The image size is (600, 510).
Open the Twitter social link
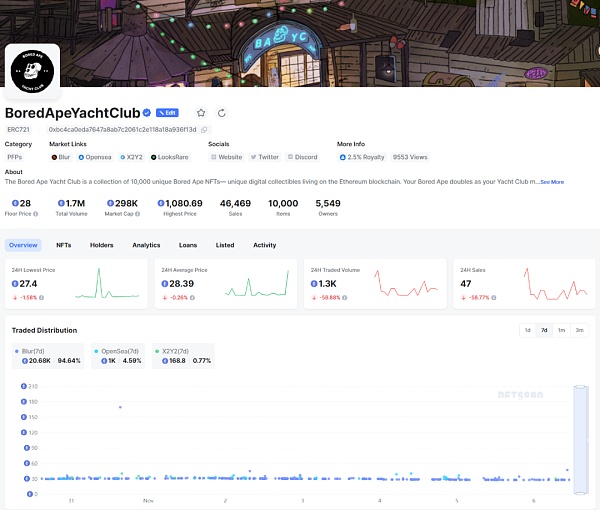click(265, 157)
